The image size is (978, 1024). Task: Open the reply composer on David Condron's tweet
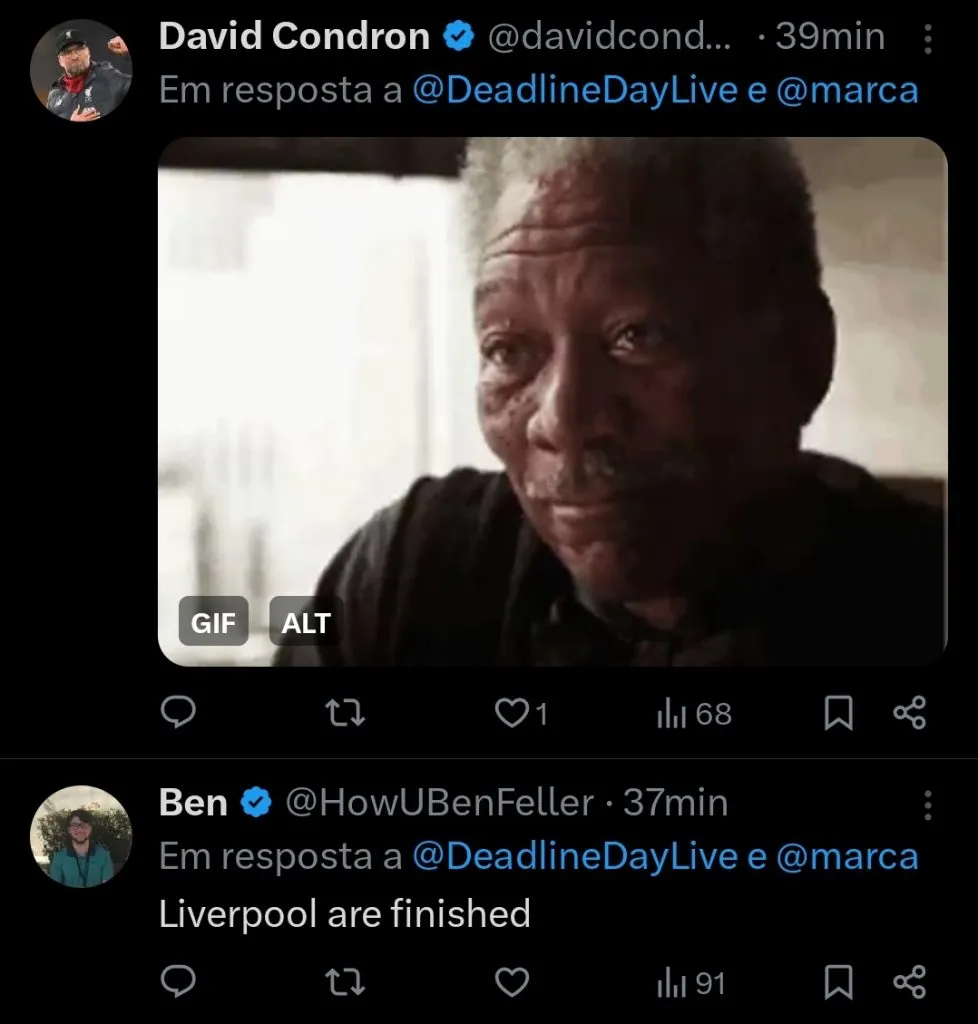click(180, 713)
